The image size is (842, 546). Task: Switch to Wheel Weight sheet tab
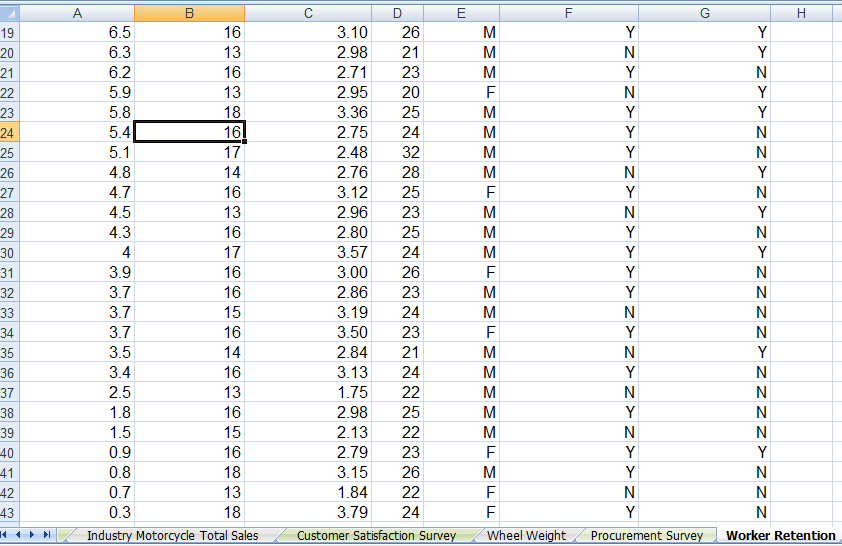click(x=526, y=535)
